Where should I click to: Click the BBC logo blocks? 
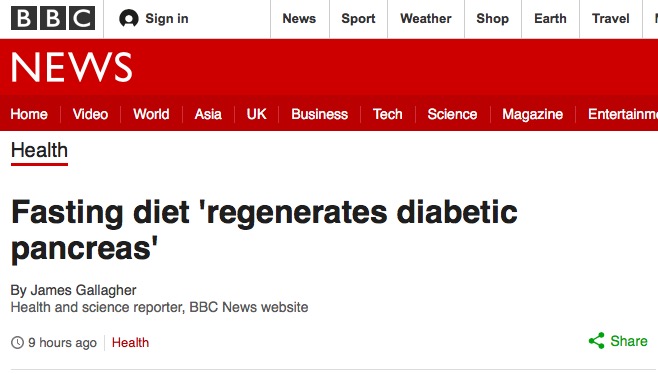pos(53,18)
